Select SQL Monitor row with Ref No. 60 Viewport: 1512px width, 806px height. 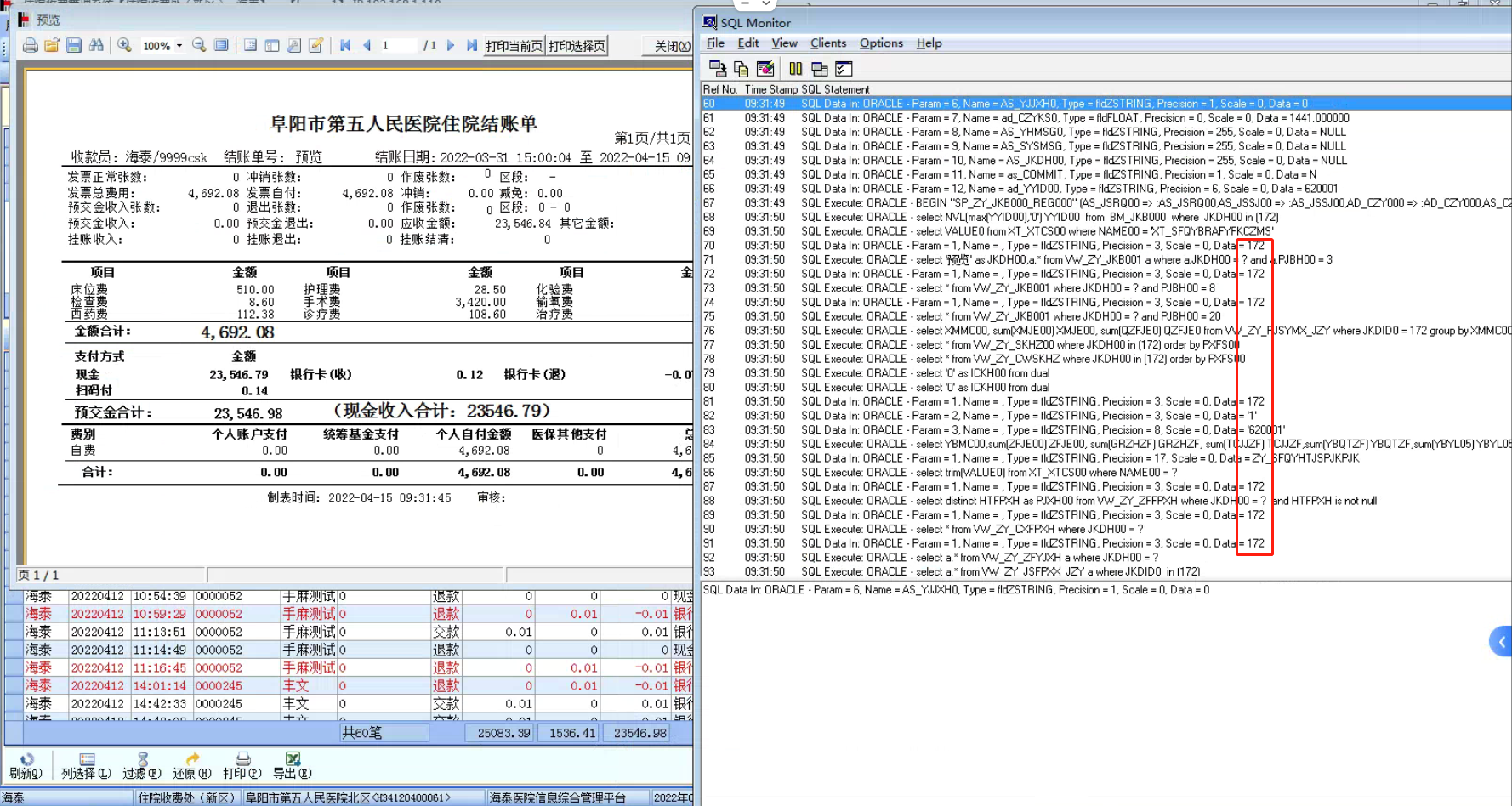[1106, 104]
